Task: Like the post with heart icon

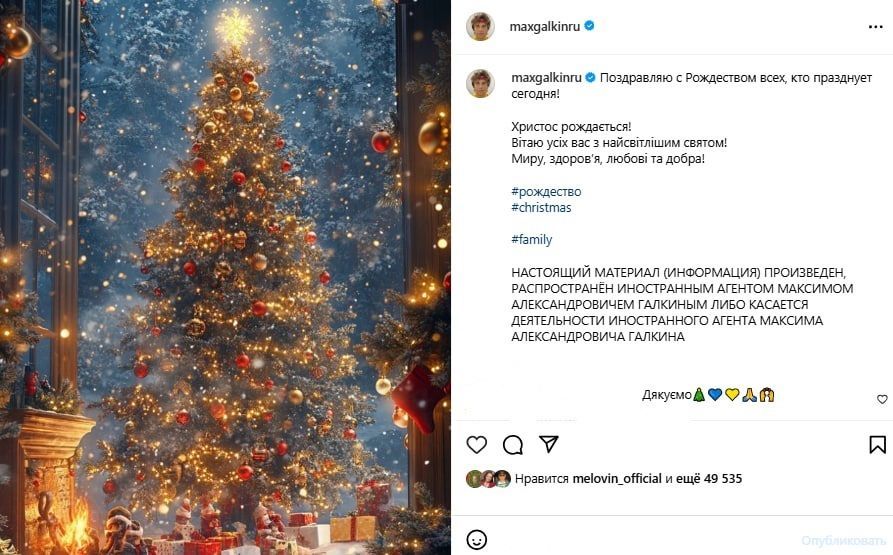Action: tap(477, 445)
